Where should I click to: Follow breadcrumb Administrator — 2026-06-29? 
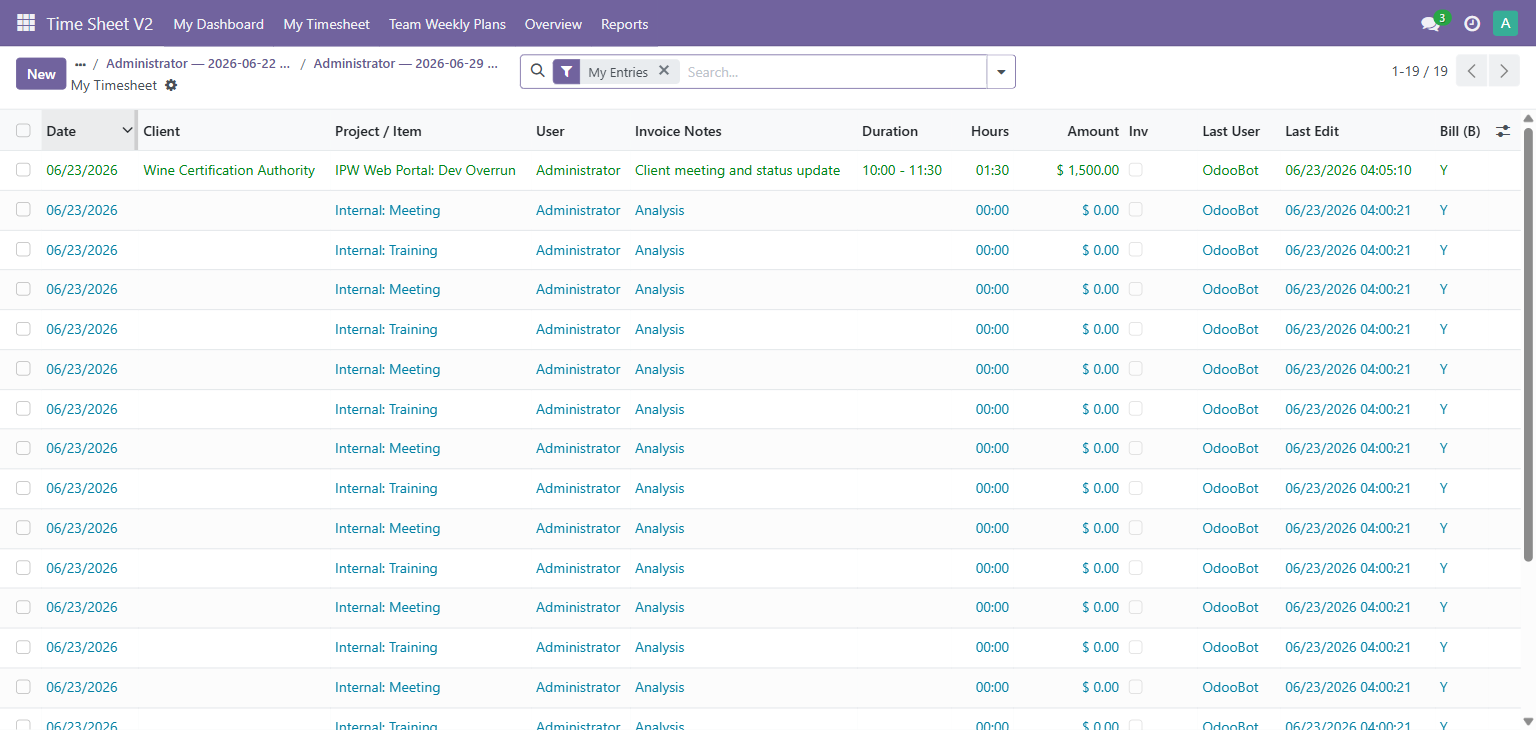coord(406,63)
